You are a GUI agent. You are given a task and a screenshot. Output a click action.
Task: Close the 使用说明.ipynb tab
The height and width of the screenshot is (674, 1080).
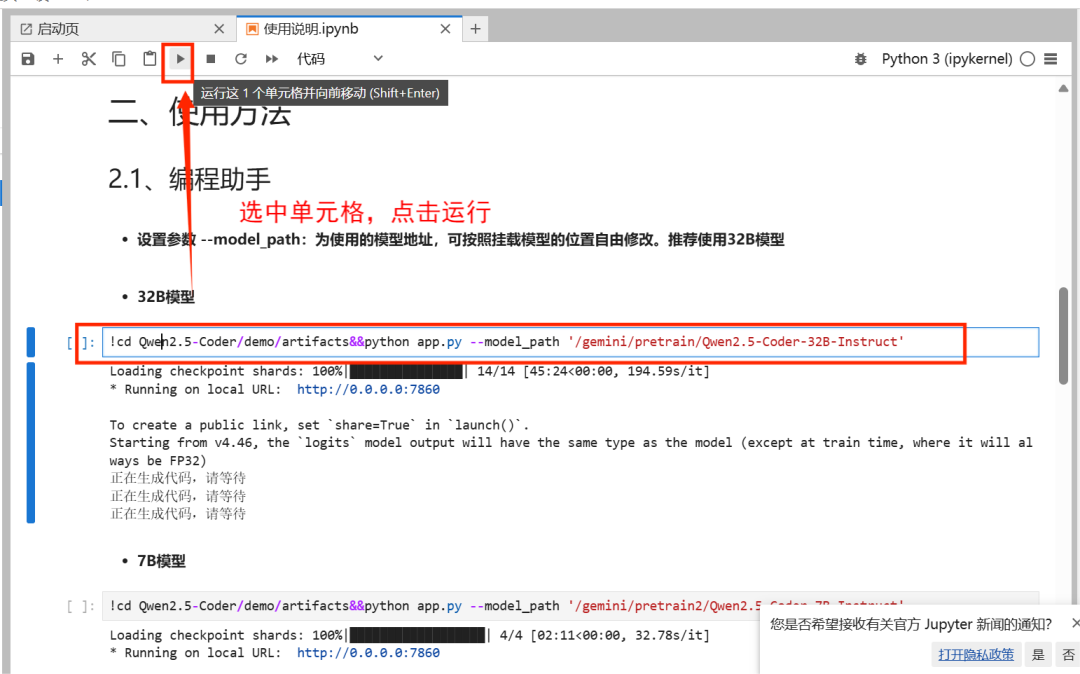[445, 29]
